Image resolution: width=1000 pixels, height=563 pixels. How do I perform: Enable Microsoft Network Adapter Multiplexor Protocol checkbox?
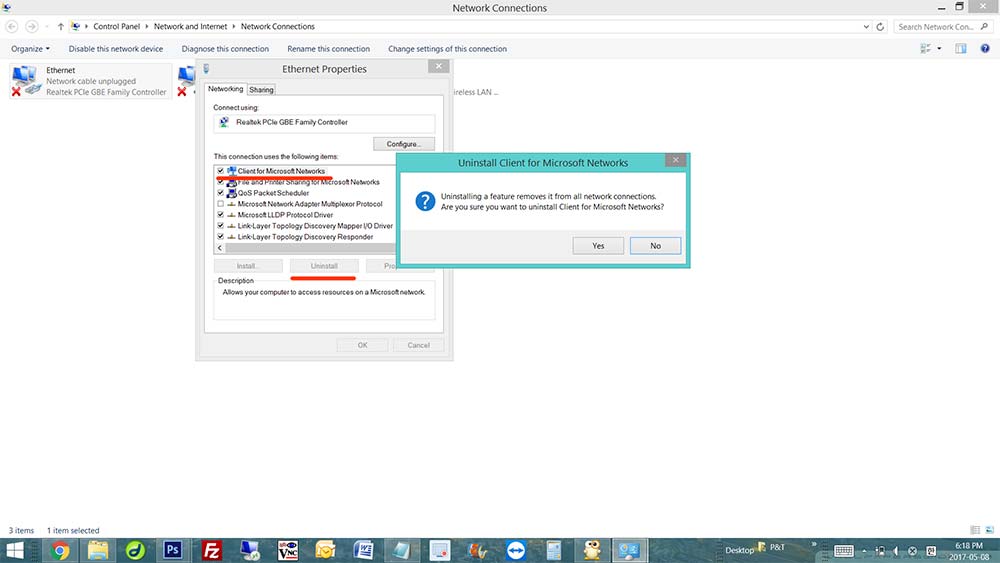[221, 204]
